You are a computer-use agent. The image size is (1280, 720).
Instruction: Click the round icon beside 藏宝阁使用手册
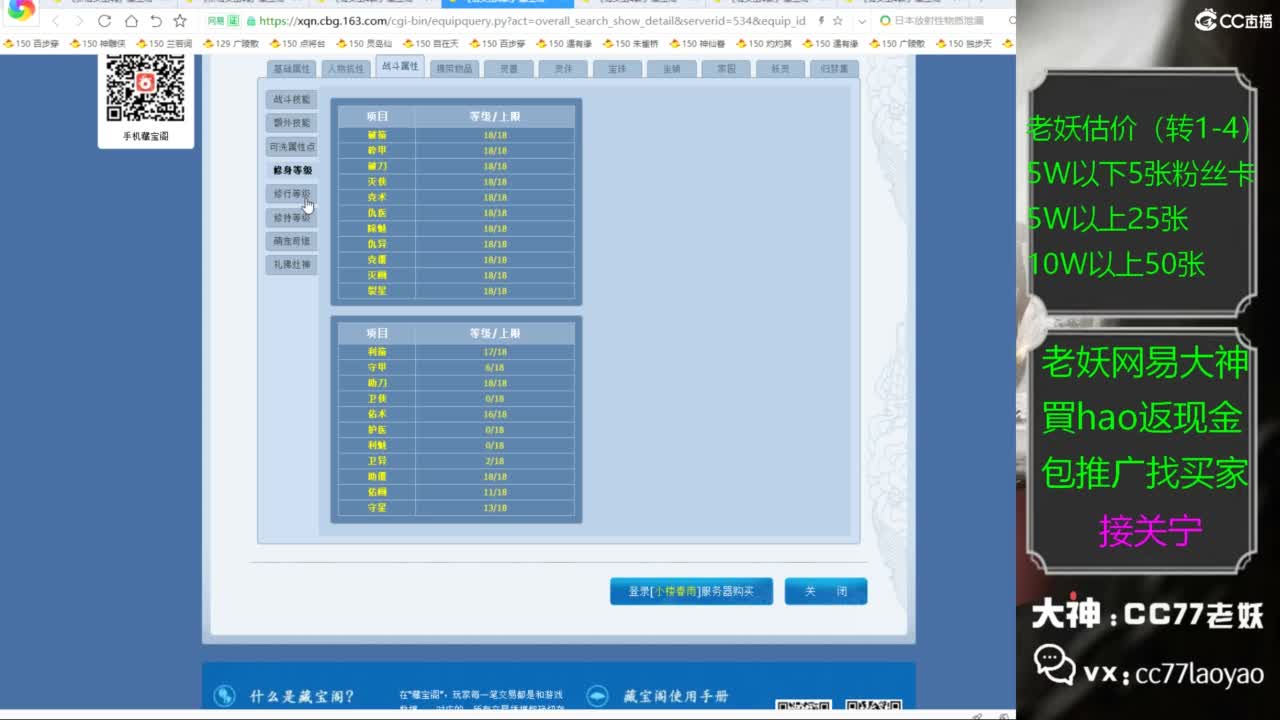click(x=597, y=696)
